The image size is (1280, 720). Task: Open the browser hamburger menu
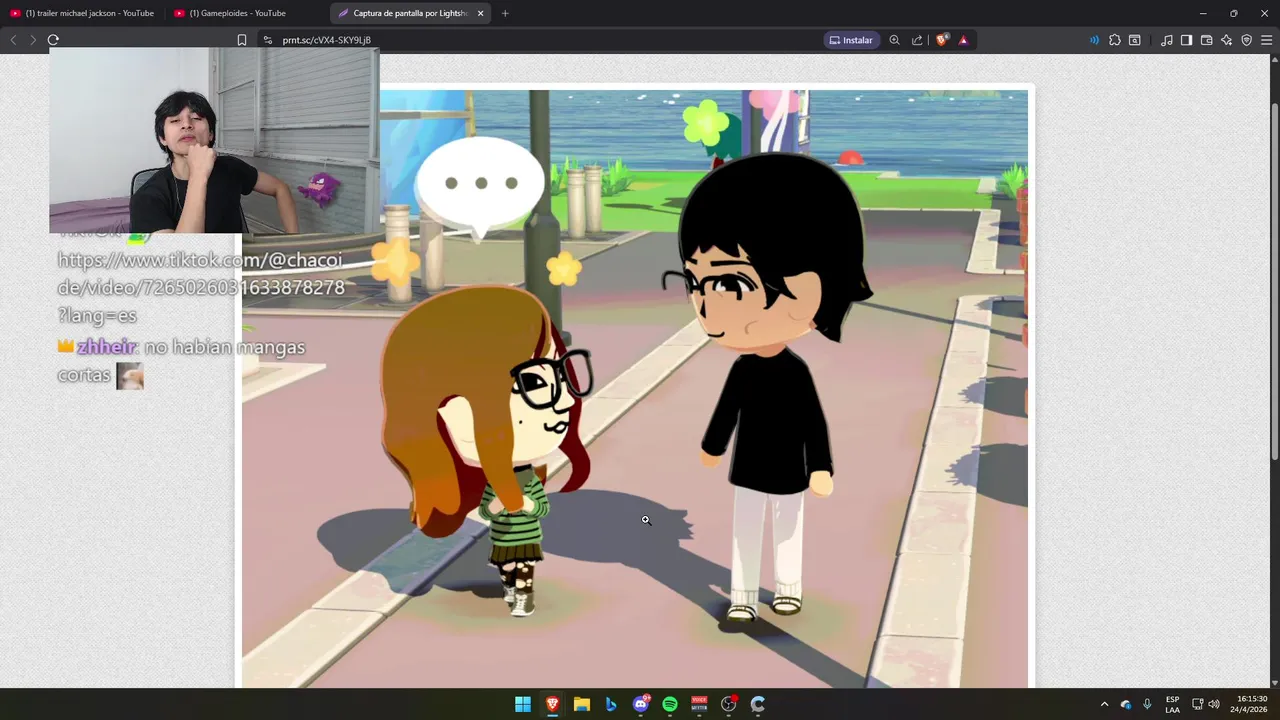pyautogui.click(x=1266, y=40)
